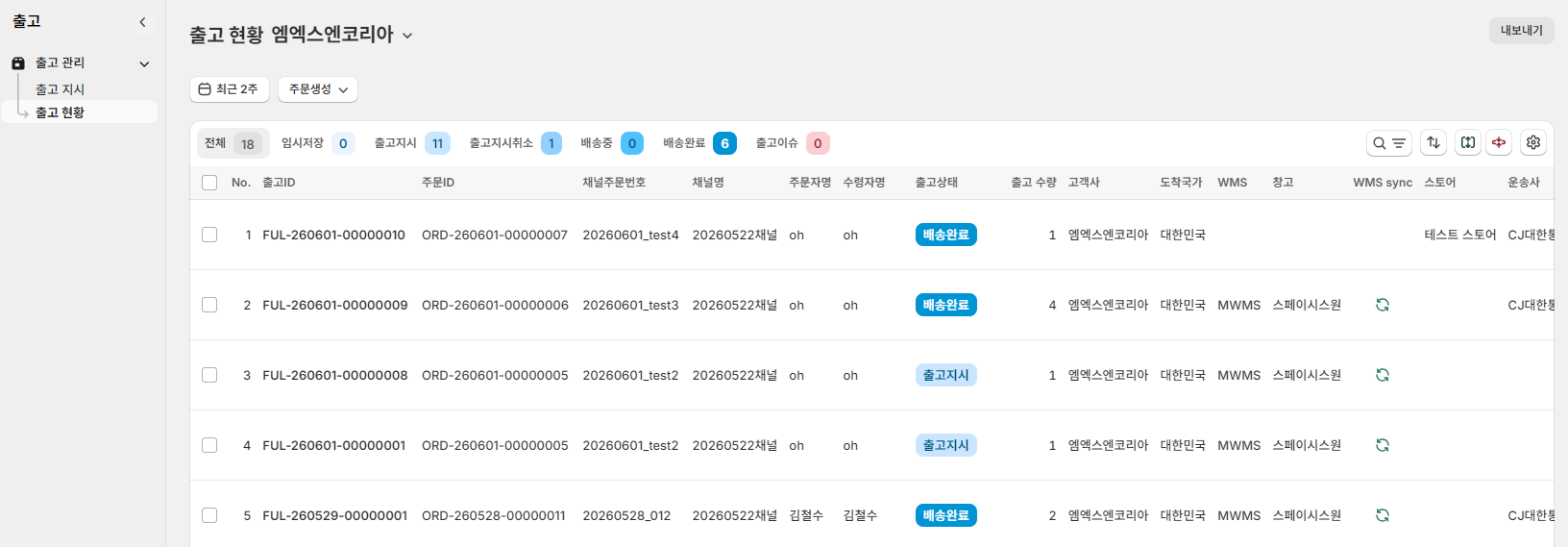This screenshot has width=1568, height=547.
Task: Click WMS sync refresh icon for FUL-260601-00000008
Action: click(x=1383, y=375)
